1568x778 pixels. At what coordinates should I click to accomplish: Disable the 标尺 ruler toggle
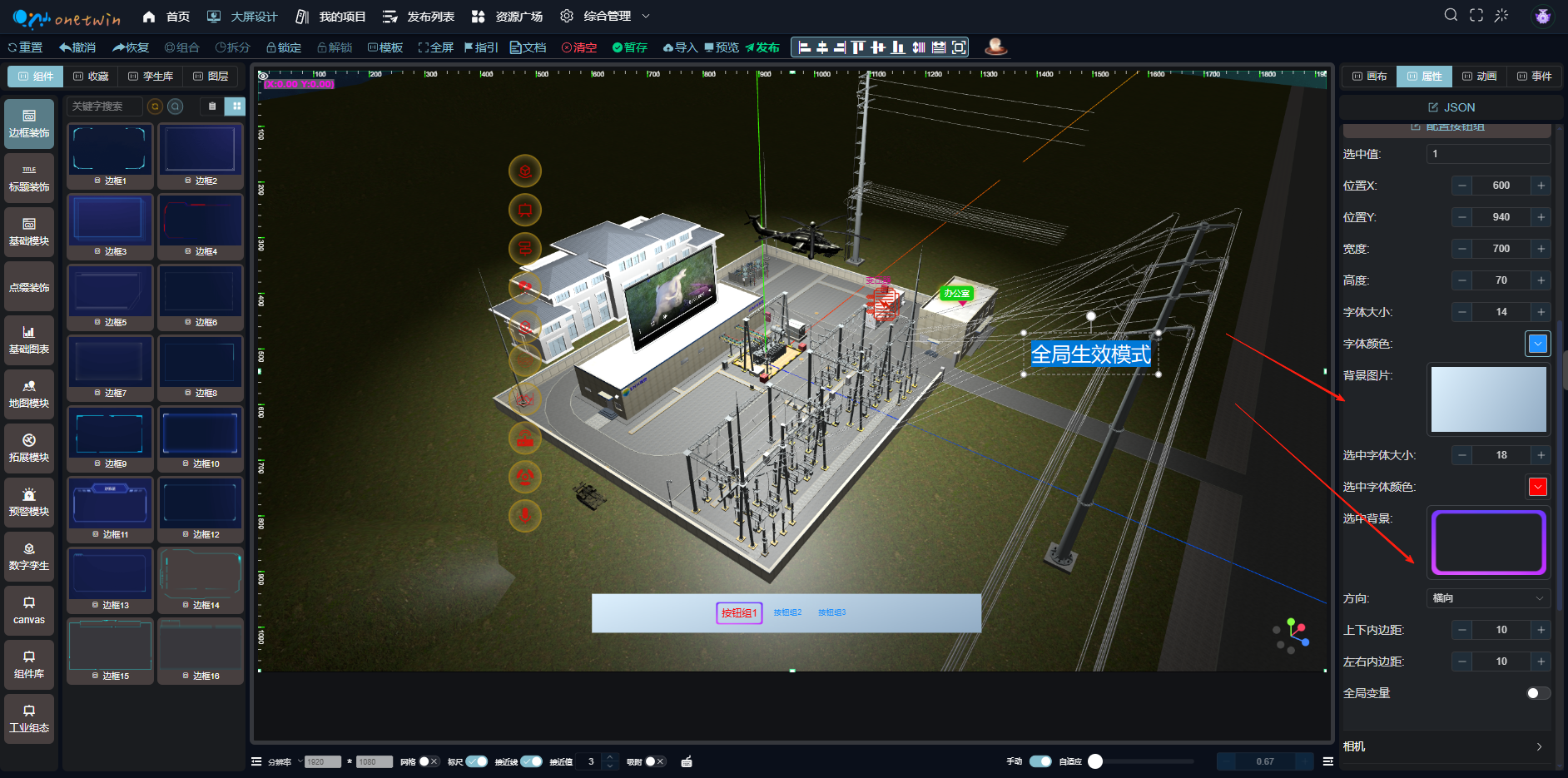(x=477, y=761)
